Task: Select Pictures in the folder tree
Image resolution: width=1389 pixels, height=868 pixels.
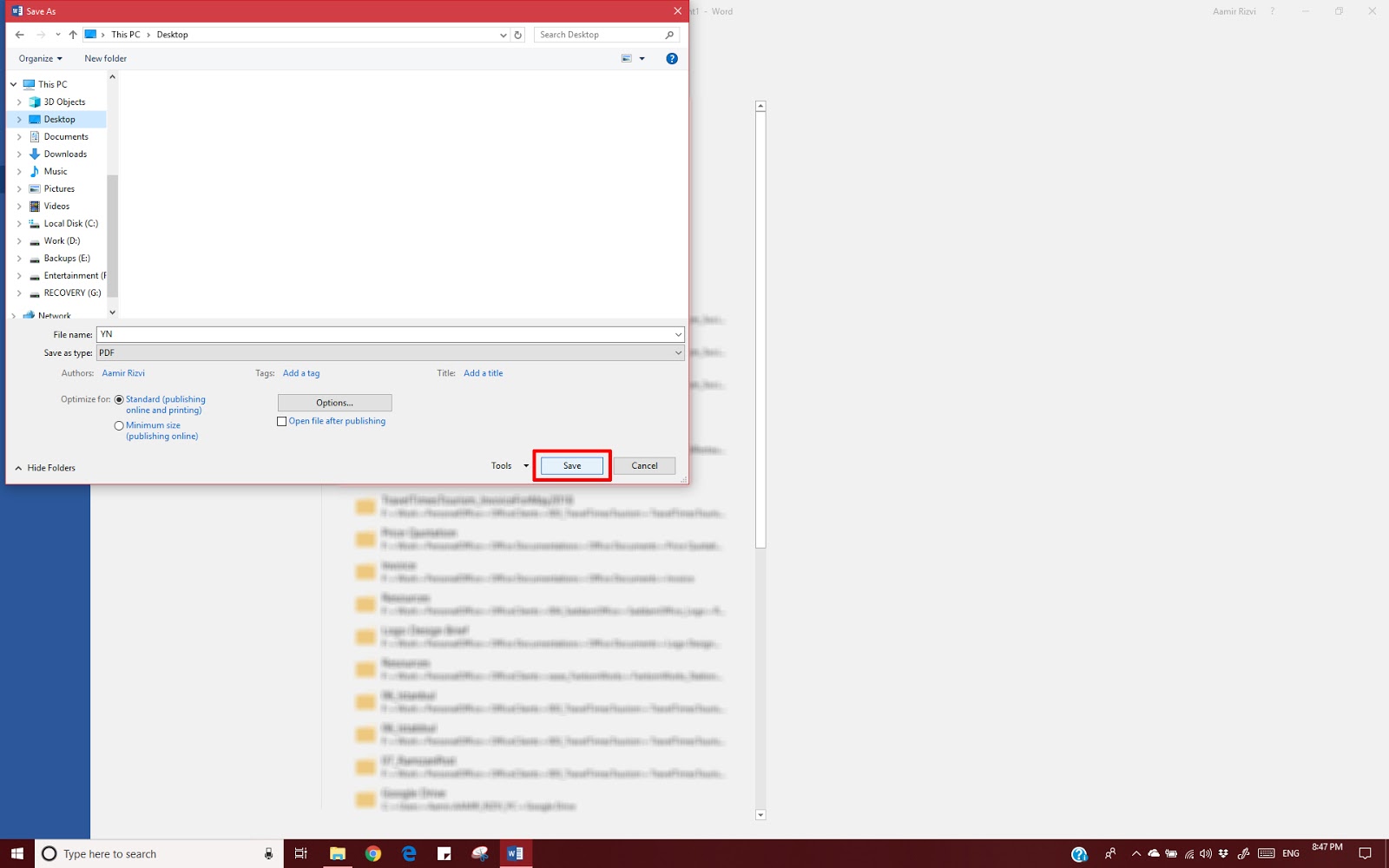Action: [59, 189]
